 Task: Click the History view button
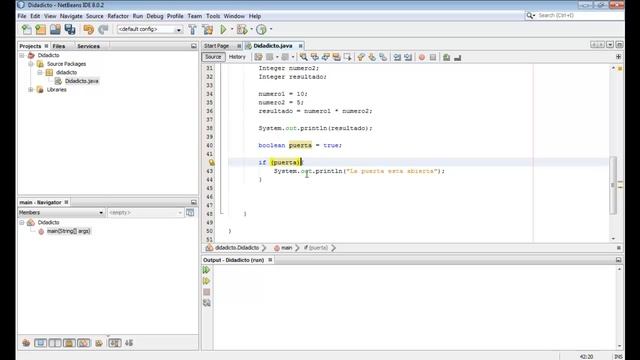237,57
